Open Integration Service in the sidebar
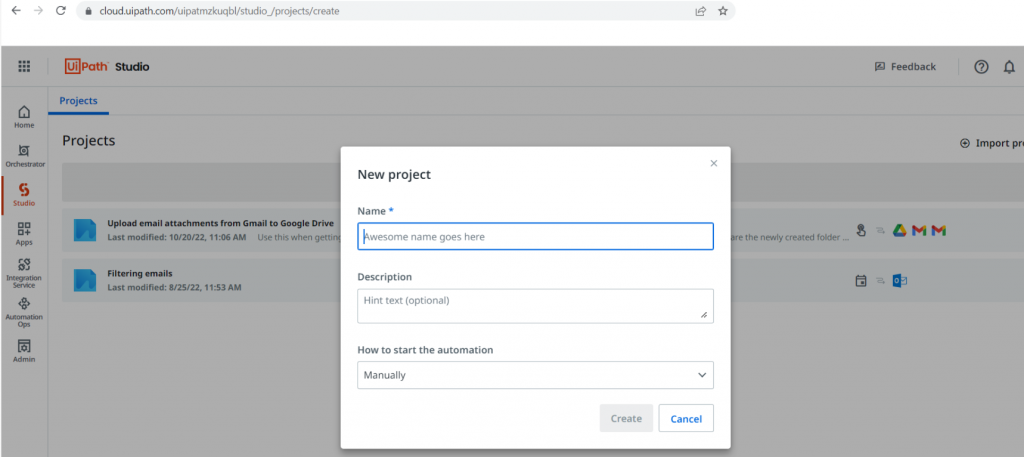1024x457 pixels. point(24,271)
